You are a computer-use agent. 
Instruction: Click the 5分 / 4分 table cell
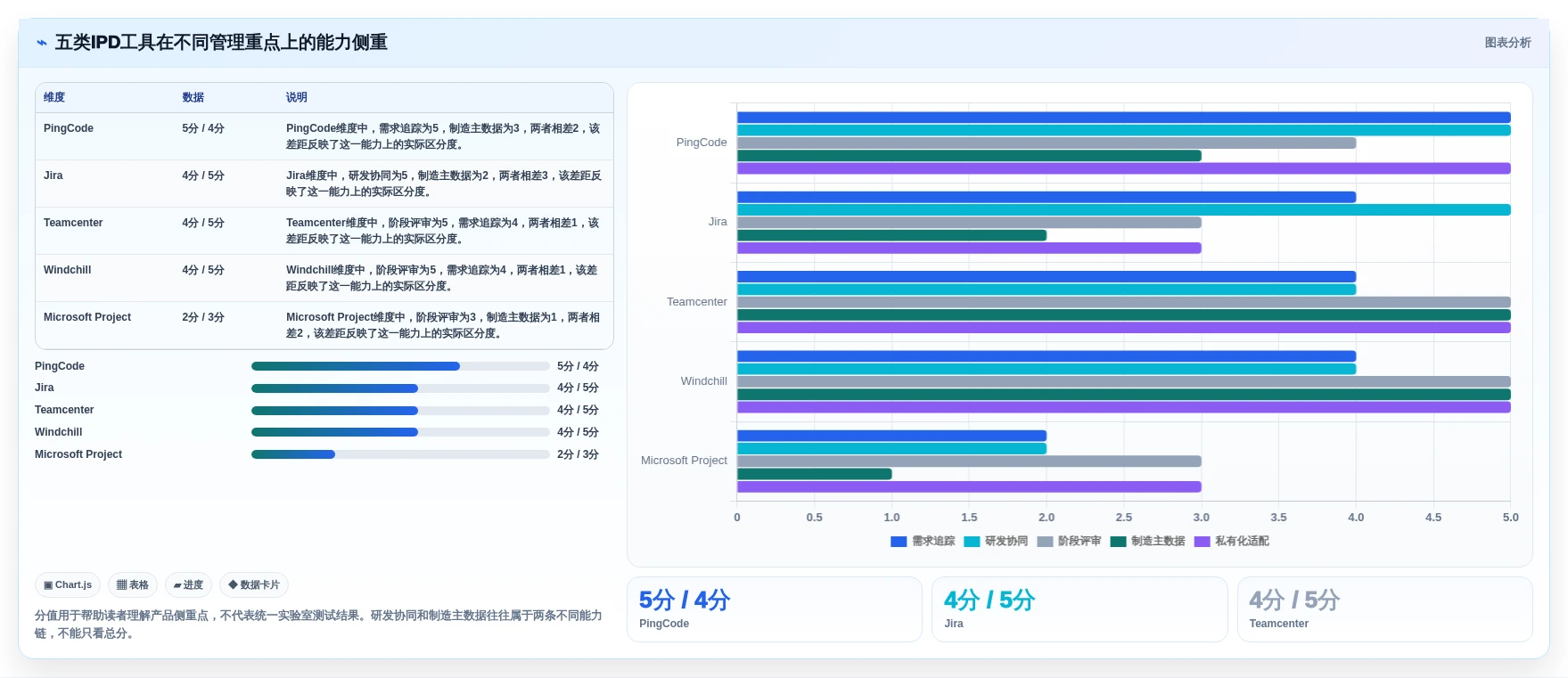point(203,128)
